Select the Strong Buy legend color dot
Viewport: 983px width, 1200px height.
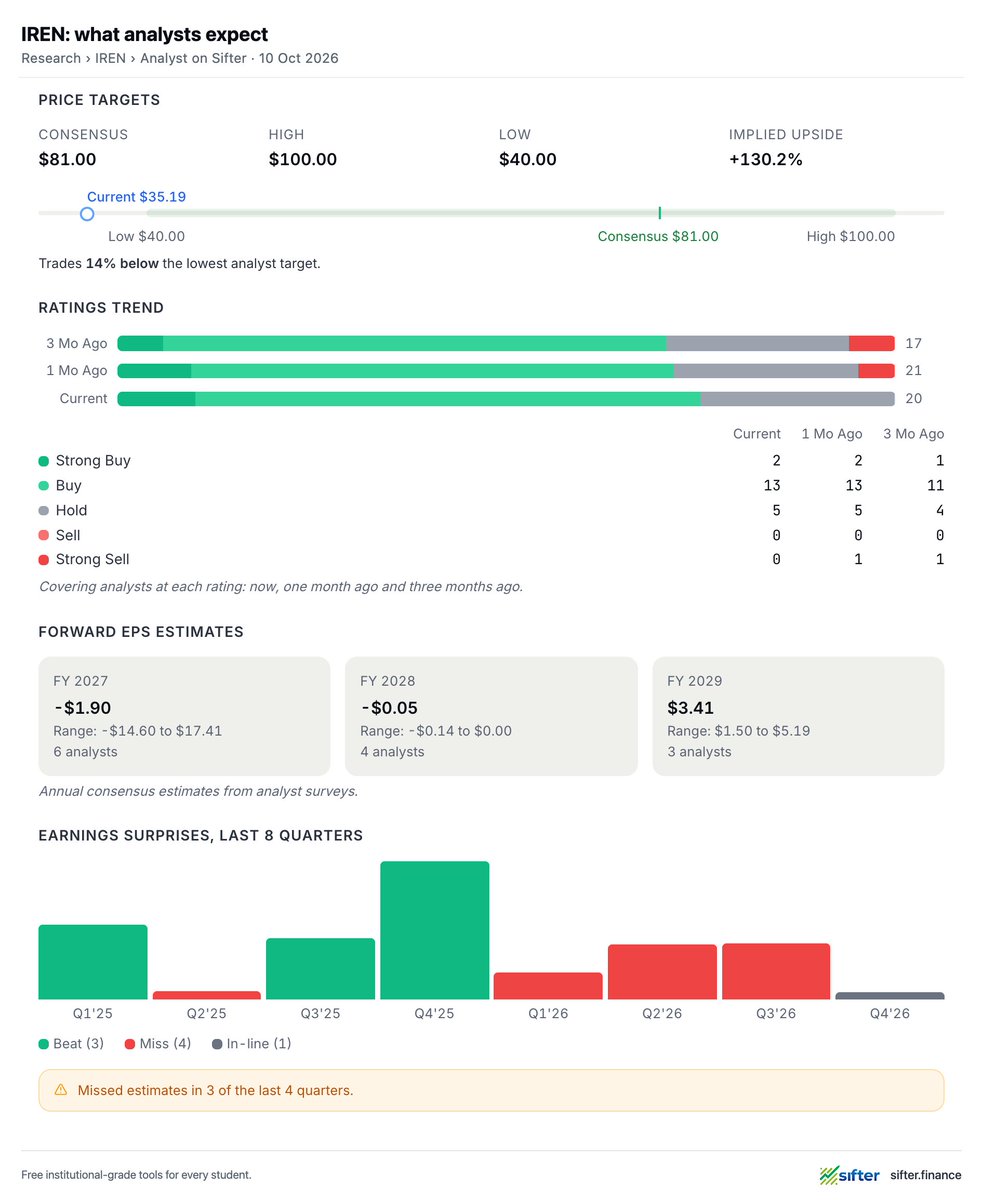tap(44, 461)
